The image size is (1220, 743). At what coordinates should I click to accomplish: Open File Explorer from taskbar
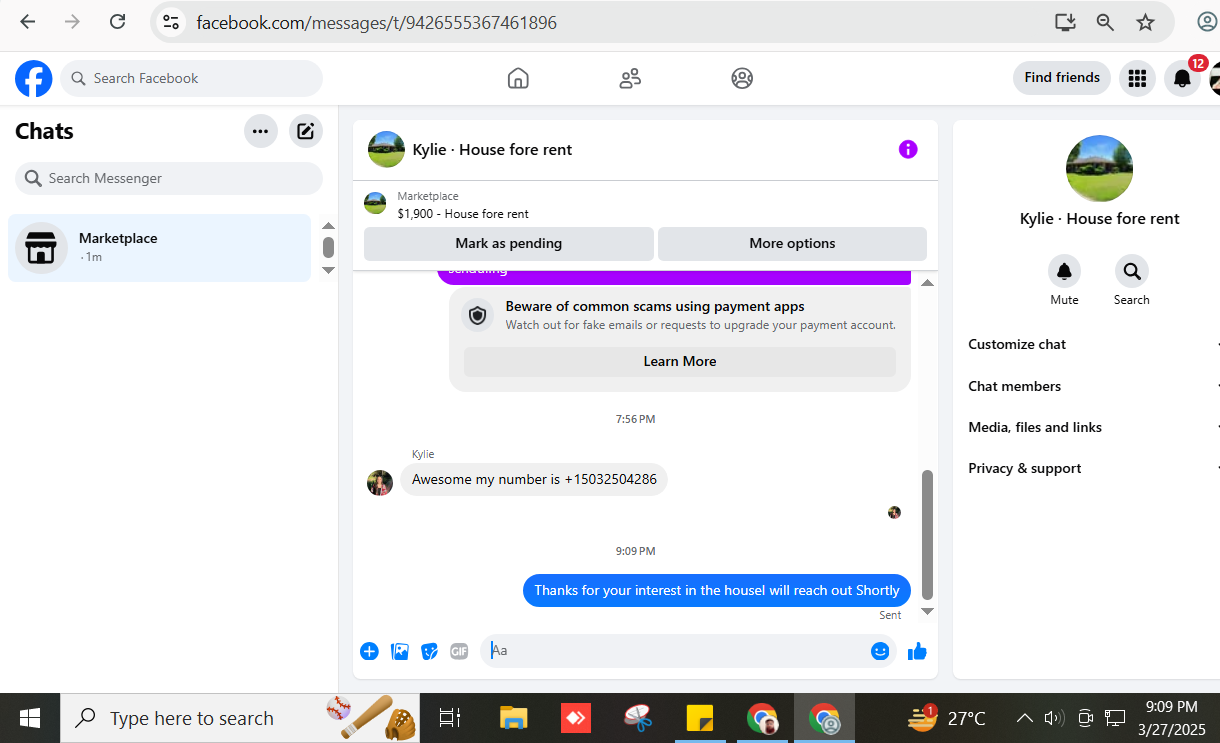click(514, 718)
